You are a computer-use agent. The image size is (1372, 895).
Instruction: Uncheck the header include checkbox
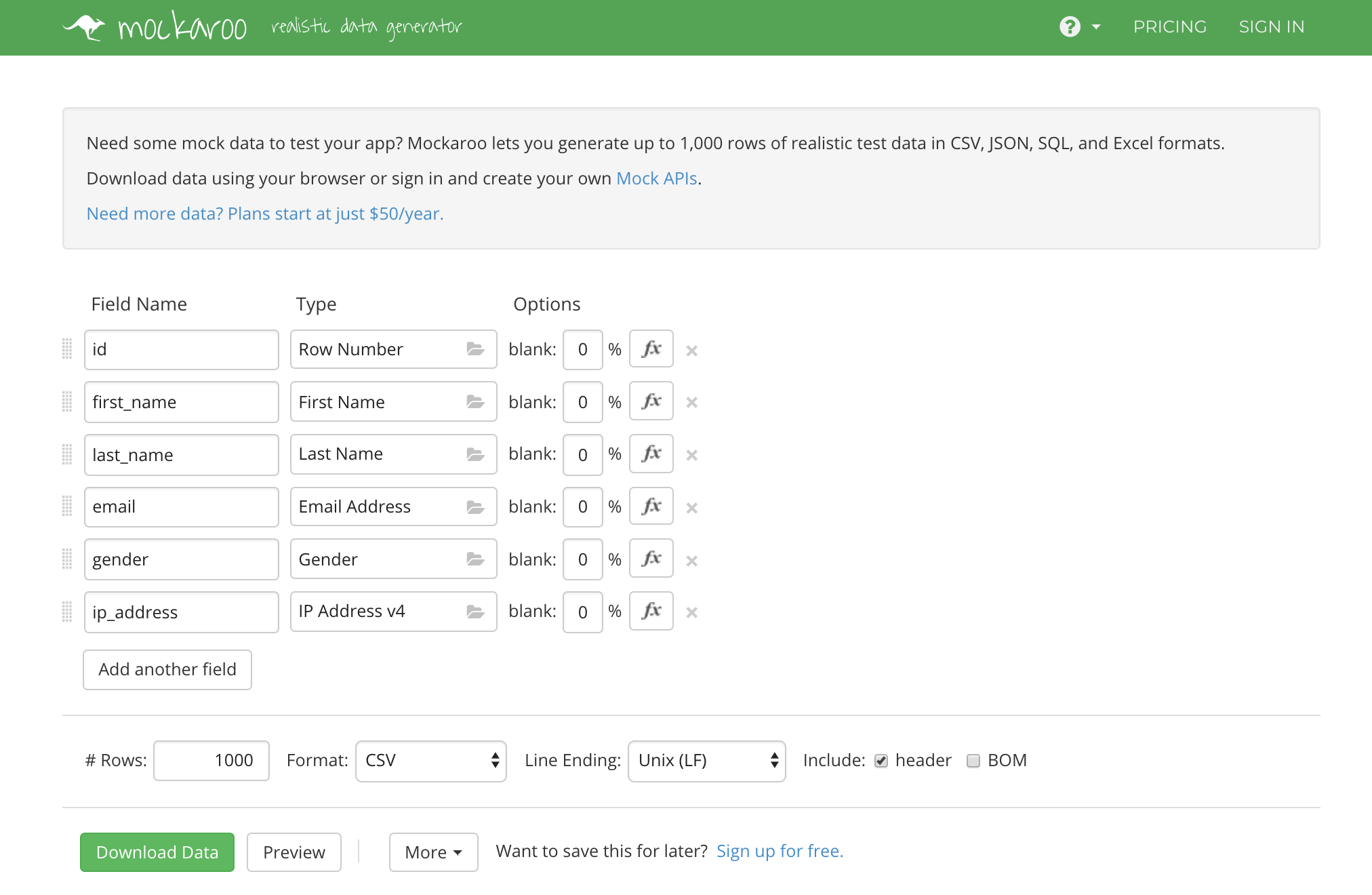click(x=881, y=761)
